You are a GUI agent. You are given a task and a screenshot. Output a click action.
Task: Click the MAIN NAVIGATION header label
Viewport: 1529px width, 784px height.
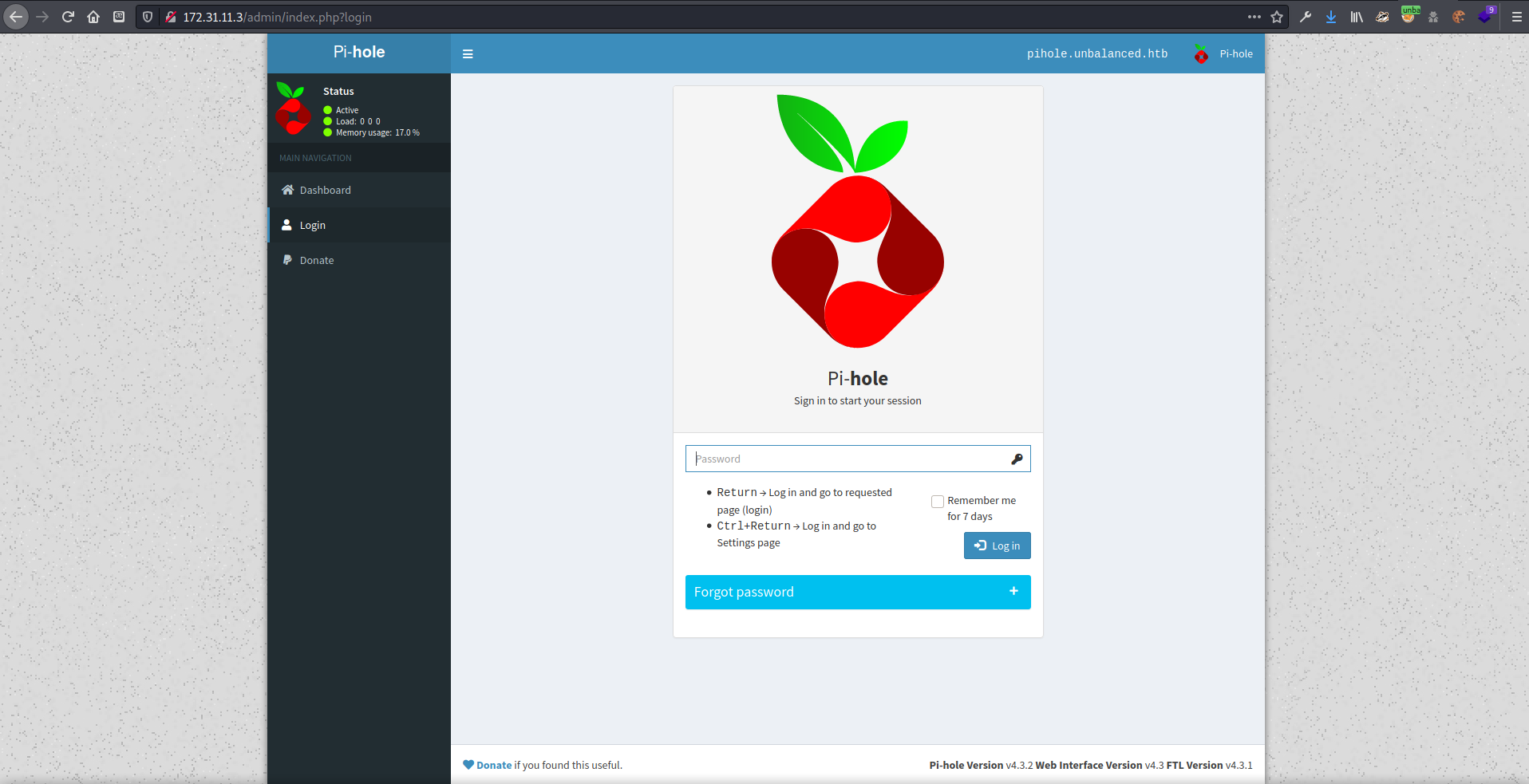pyautogui.click(x=315, y=158)
